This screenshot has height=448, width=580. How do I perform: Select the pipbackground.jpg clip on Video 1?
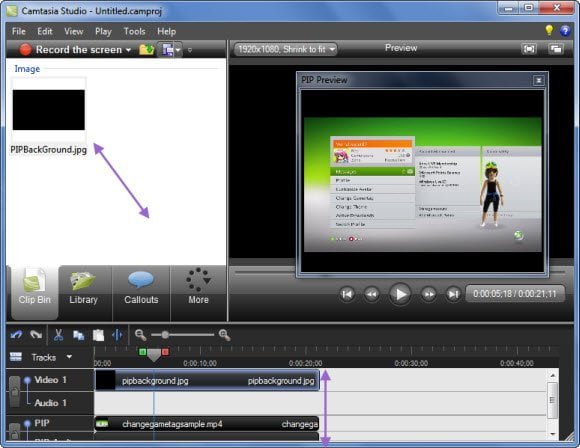pos(207,380)
